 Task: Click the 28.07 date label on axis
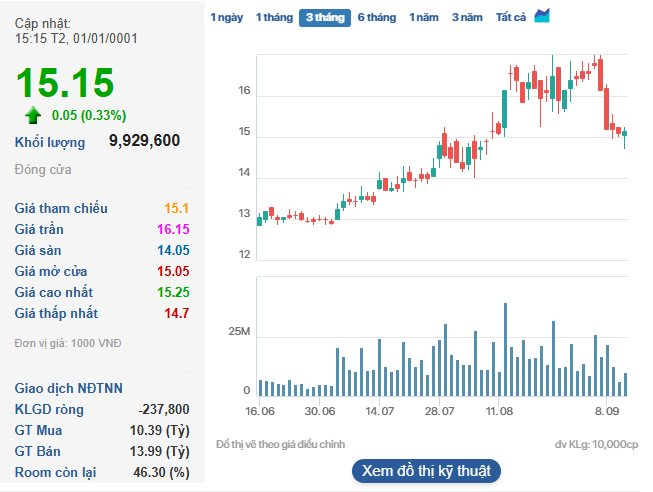pyautogui.click(x=439, y=411)
